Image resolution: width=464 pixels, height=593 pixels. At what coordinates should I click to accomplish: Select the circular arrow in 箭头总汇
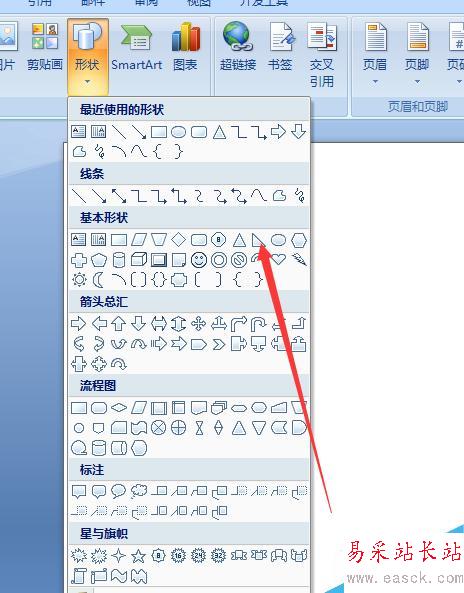tap(119, 364)
